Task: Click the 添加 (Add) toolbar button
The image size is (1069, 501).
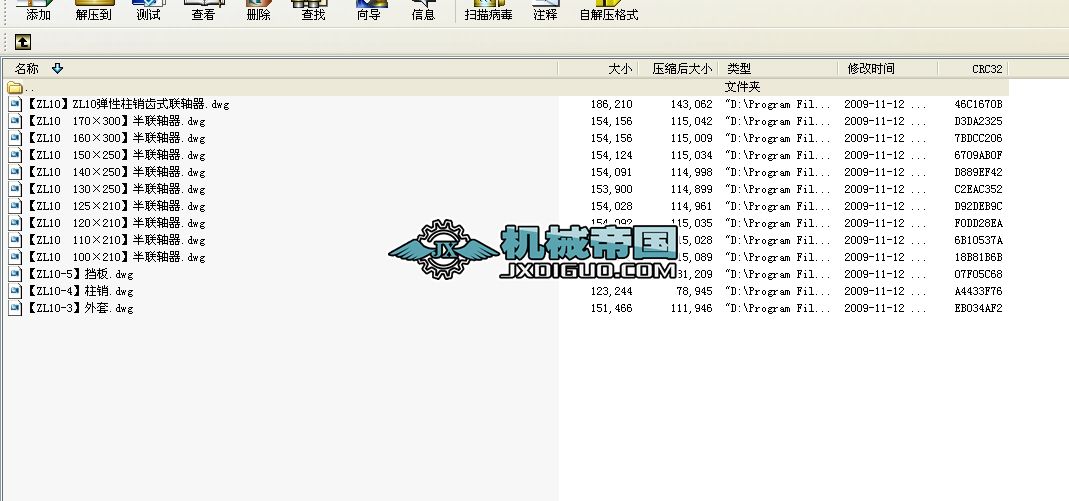Action: [38, 11]
